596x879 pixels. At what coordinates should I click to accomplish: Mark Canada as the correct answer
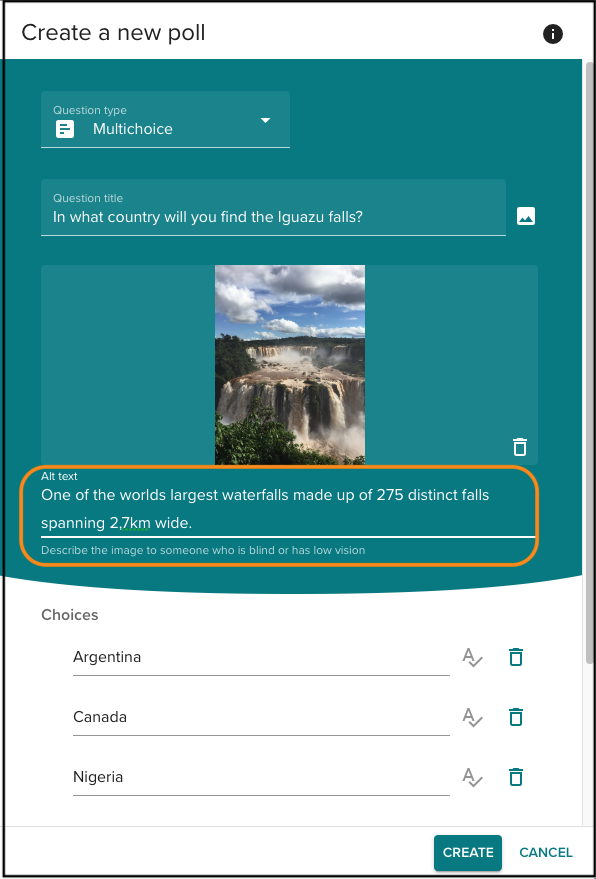coord(472,717)
